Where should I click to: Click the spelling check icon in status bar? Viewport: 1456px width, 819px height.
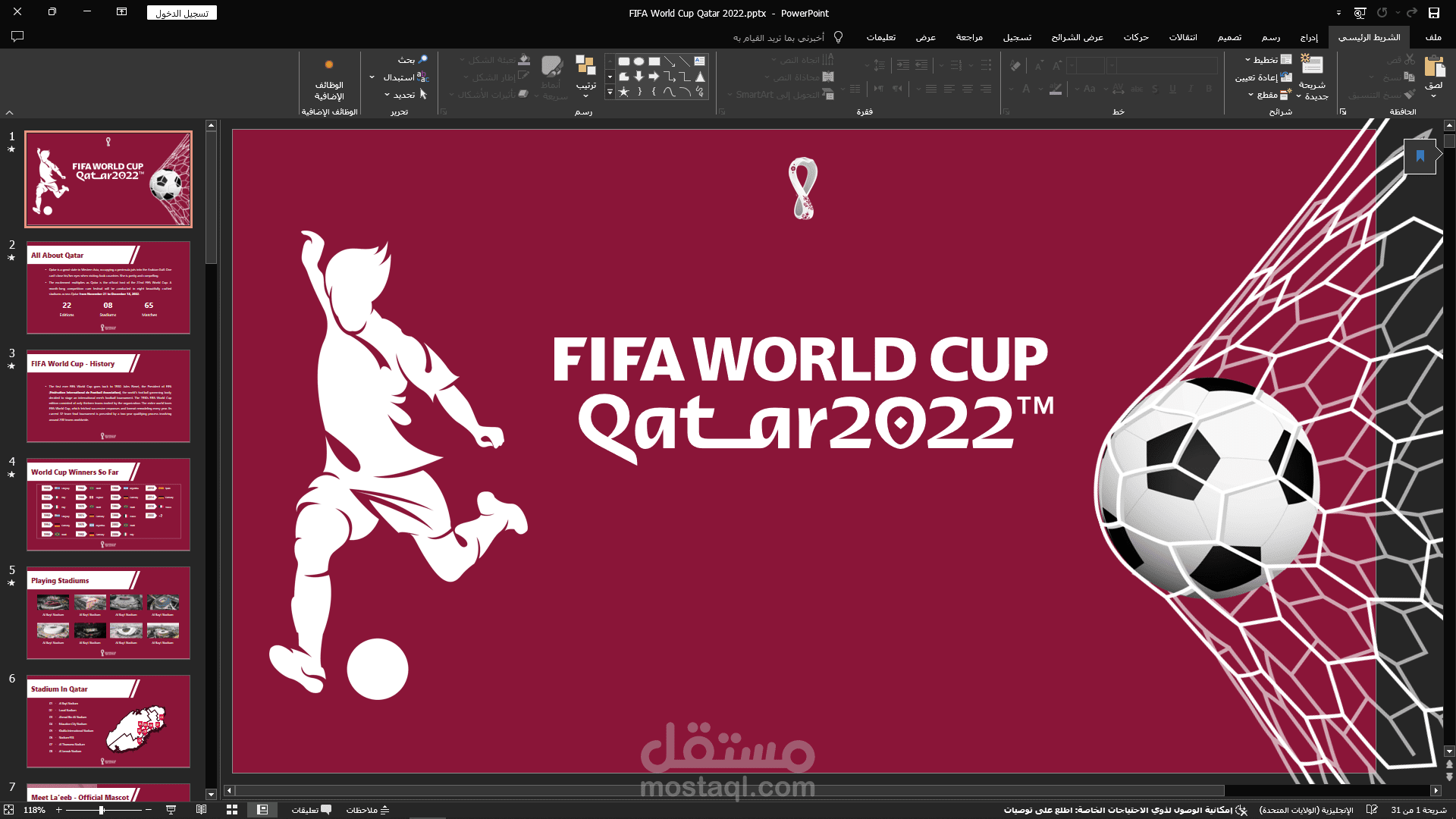coord(1371,810)
